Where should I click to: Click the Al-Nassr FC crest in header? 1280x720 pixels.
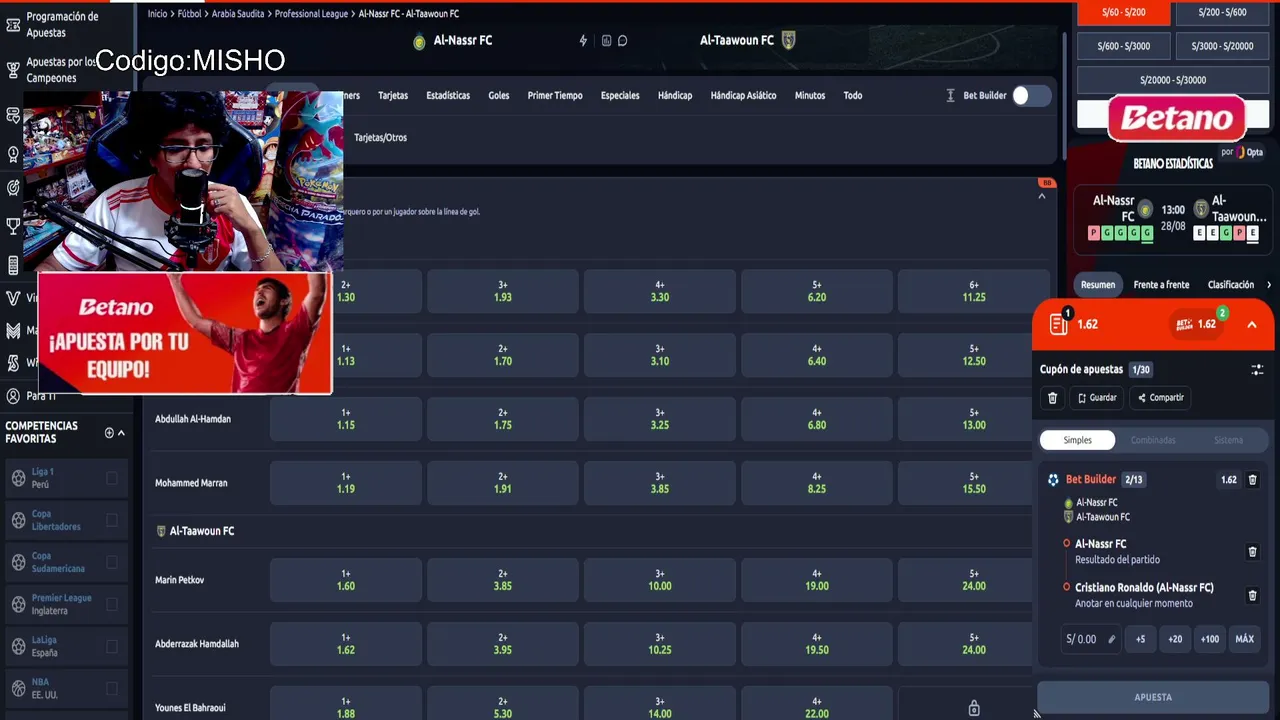click(420, 41)
